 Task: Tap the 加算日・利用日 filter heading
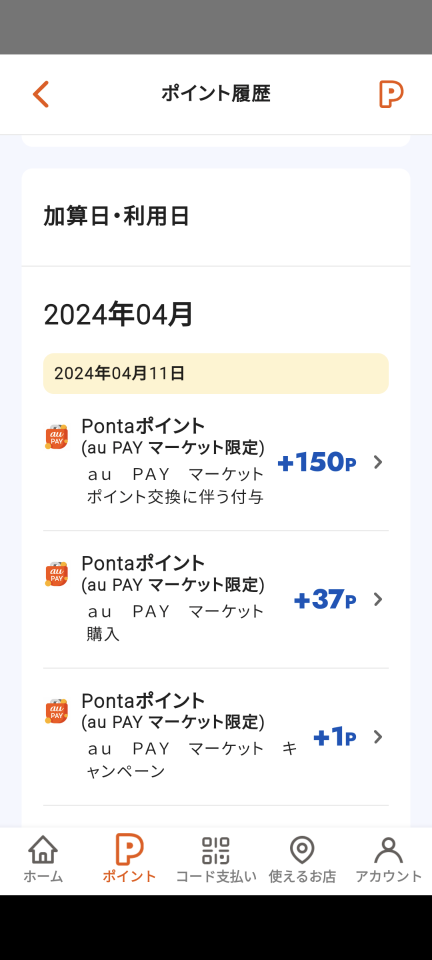click(x=116, y=217)
